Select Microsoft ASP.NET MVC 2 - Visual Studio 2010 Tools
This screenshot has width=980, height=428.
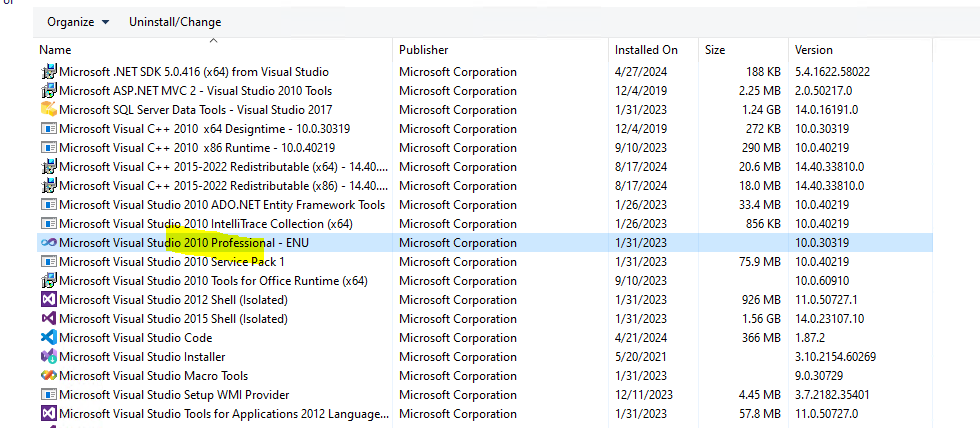[x=196, y=91]
